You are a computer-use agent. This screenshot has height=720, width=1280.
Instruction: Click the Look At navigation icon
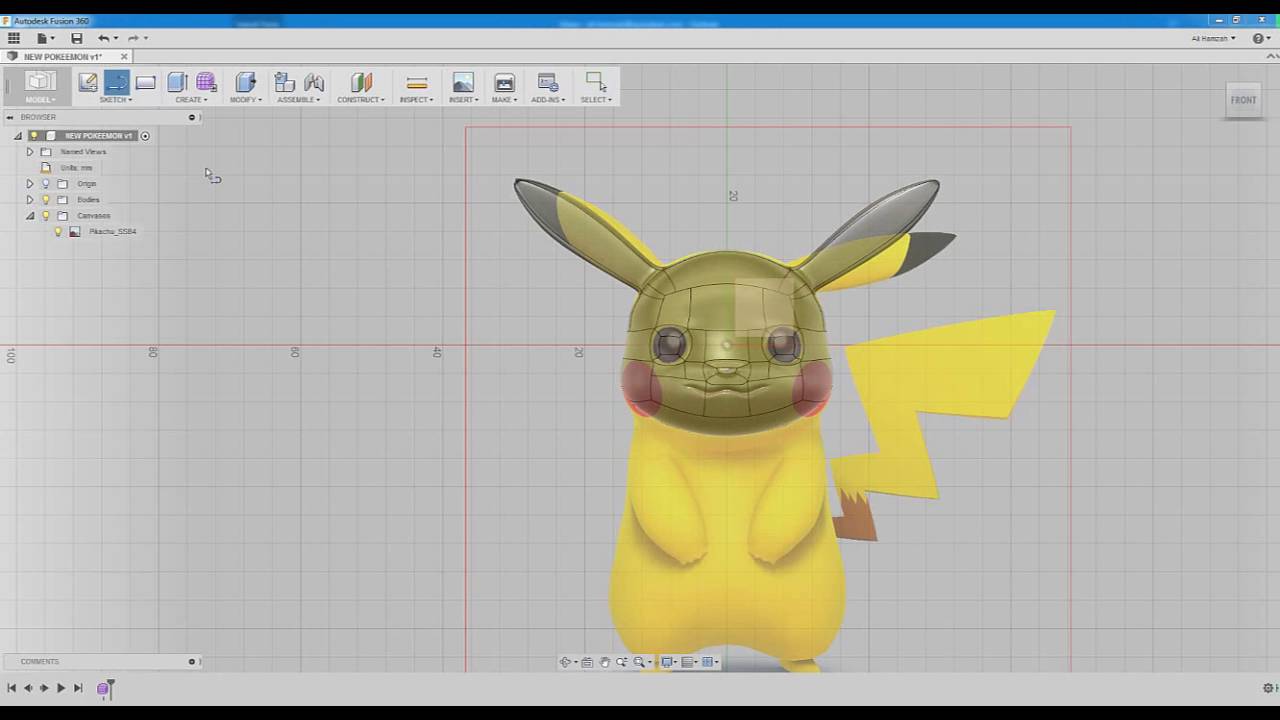pos(587,662)
